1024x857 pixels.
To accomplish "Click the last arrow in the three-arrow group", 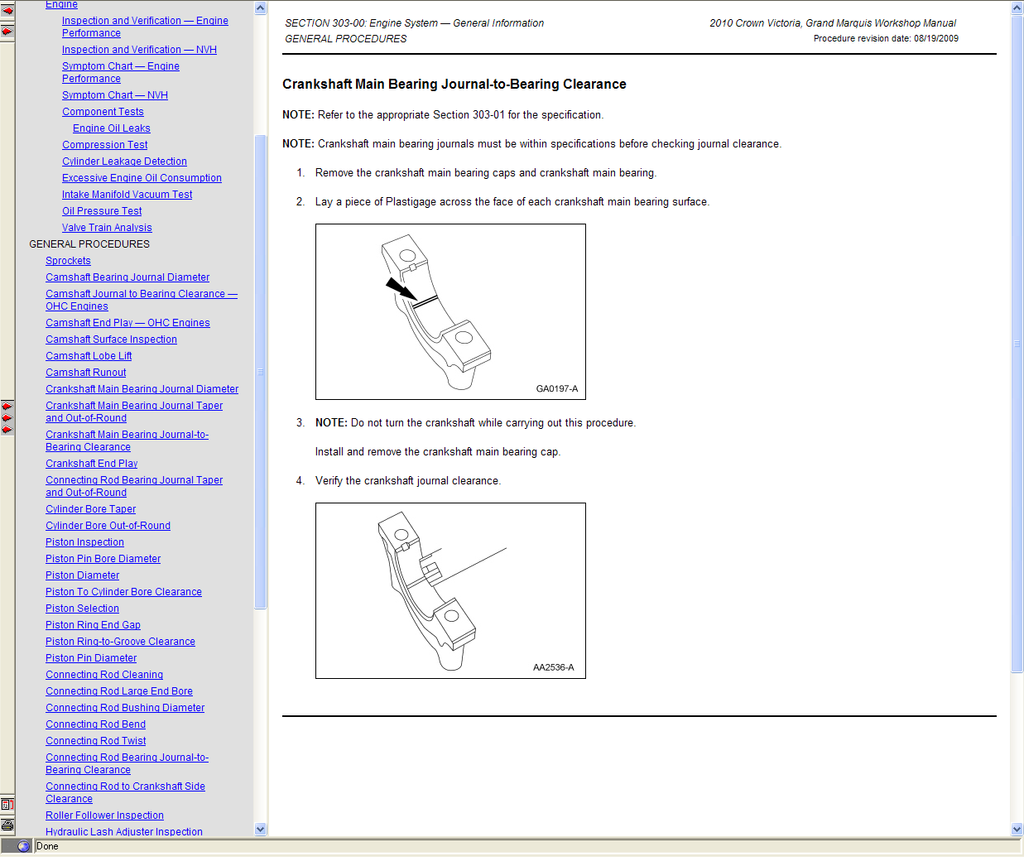I will [x=7, y=430].
